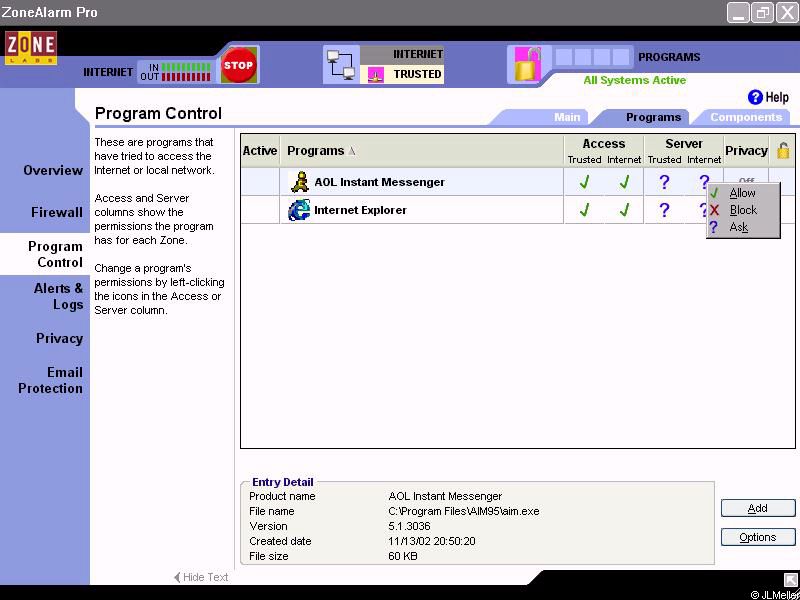The height and width of the screenshot is (600, 800).
Task: Click AOL Instant Messenger's running man icon
Action: coord(299,182)
